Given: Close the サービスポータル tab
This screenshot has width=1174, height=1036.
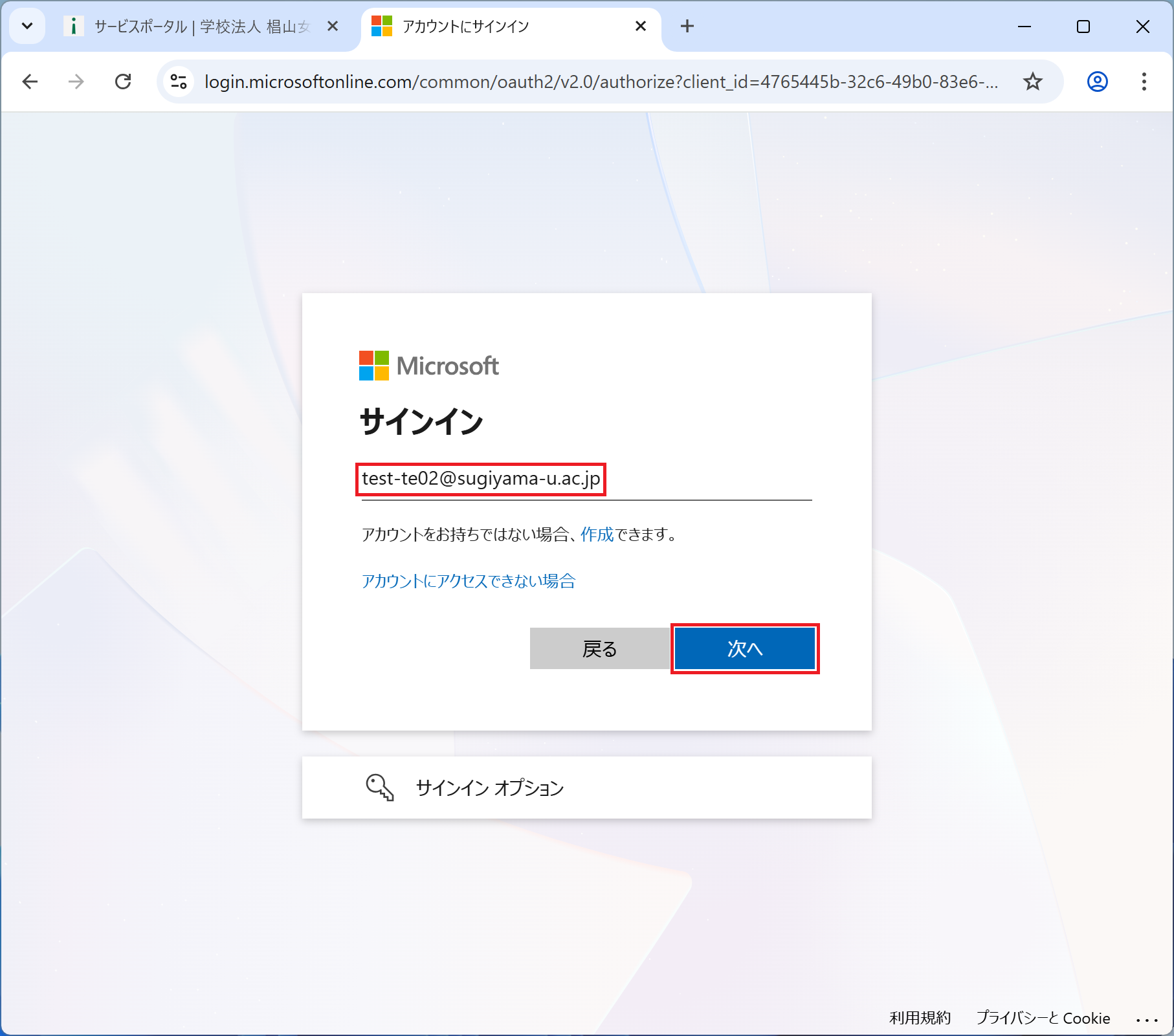Looking at the screenshot, I should pyautogui.click(x=333, y=27).
